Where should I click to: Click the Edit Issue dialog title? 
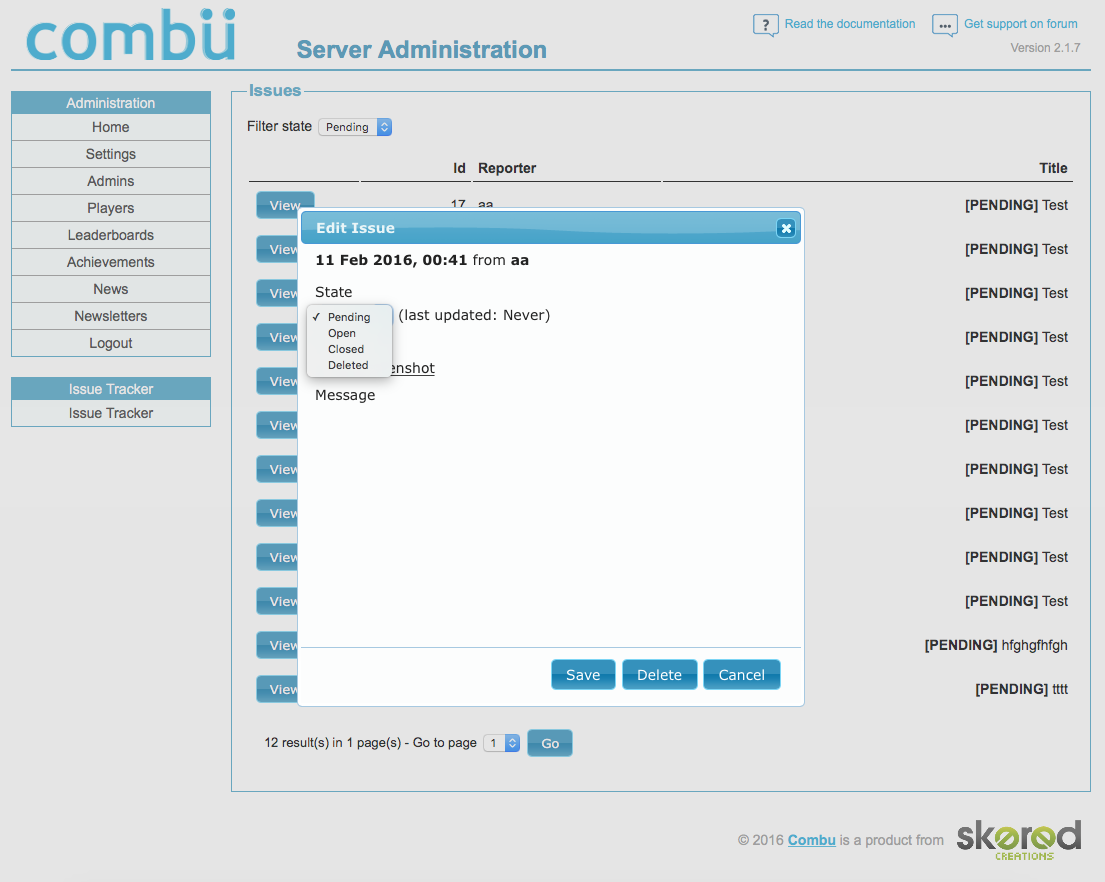355,228
